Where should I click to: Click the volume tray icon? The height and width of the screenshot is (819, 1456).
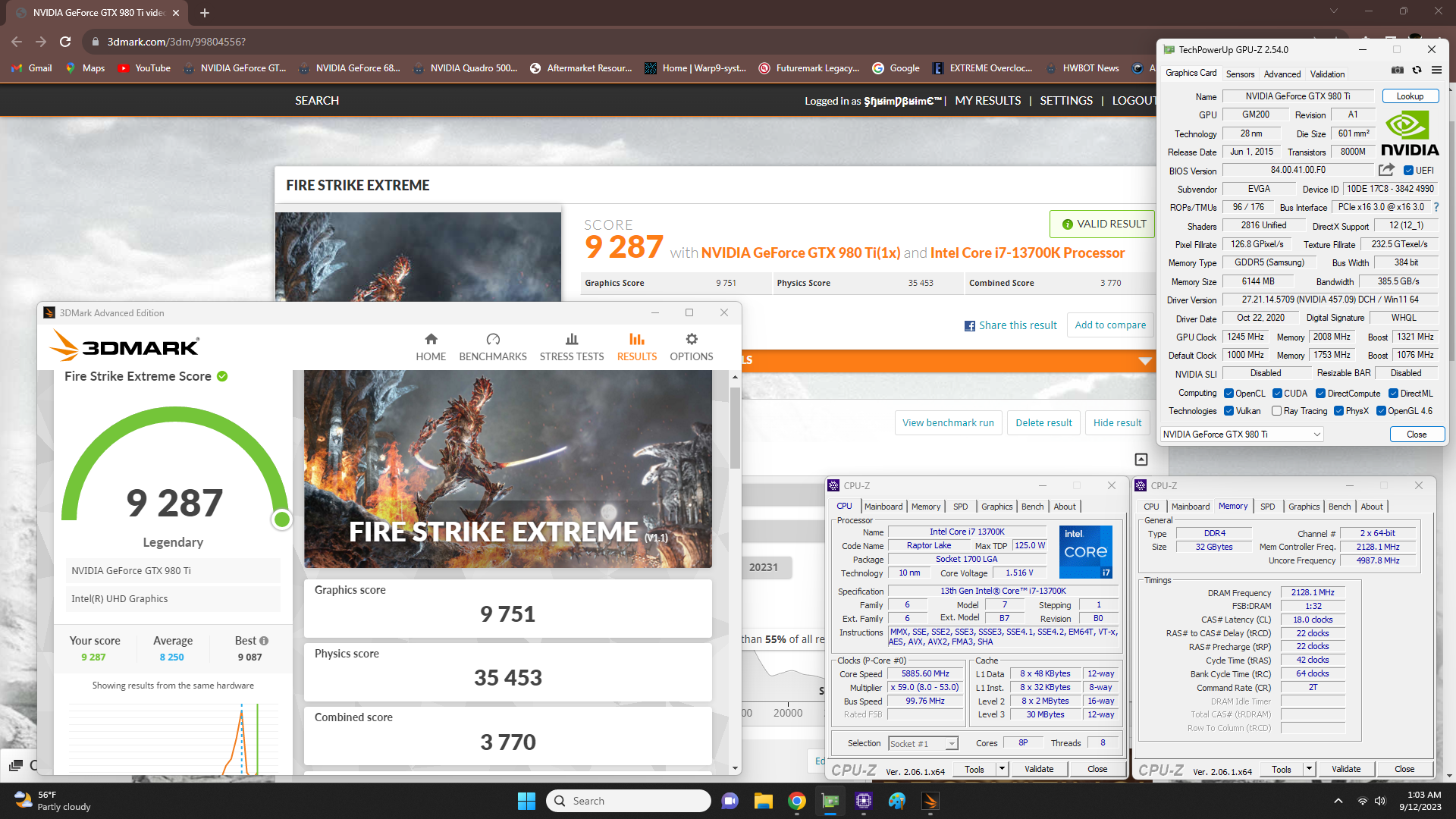(1380, 801)
